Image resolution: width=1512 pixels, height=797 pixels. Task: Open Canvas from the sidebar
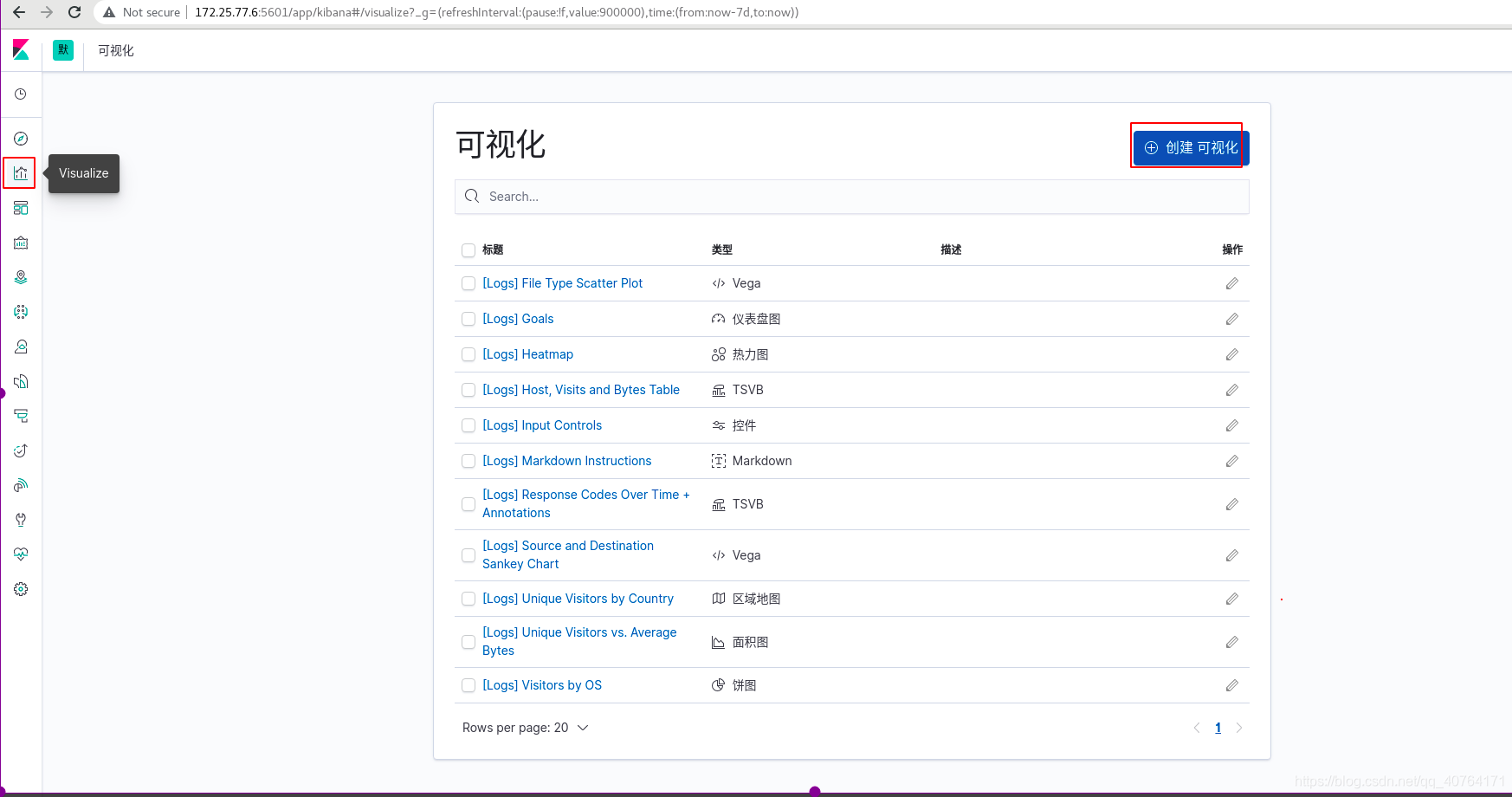21,243
